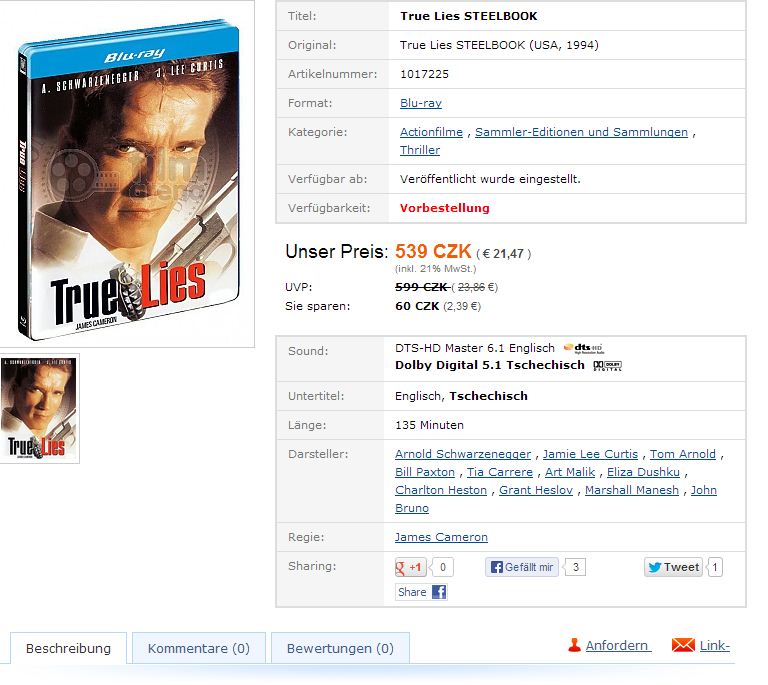Open the Arnold Schwarzenegger actor link
The image size is (768, 685).
pos(463,454)
